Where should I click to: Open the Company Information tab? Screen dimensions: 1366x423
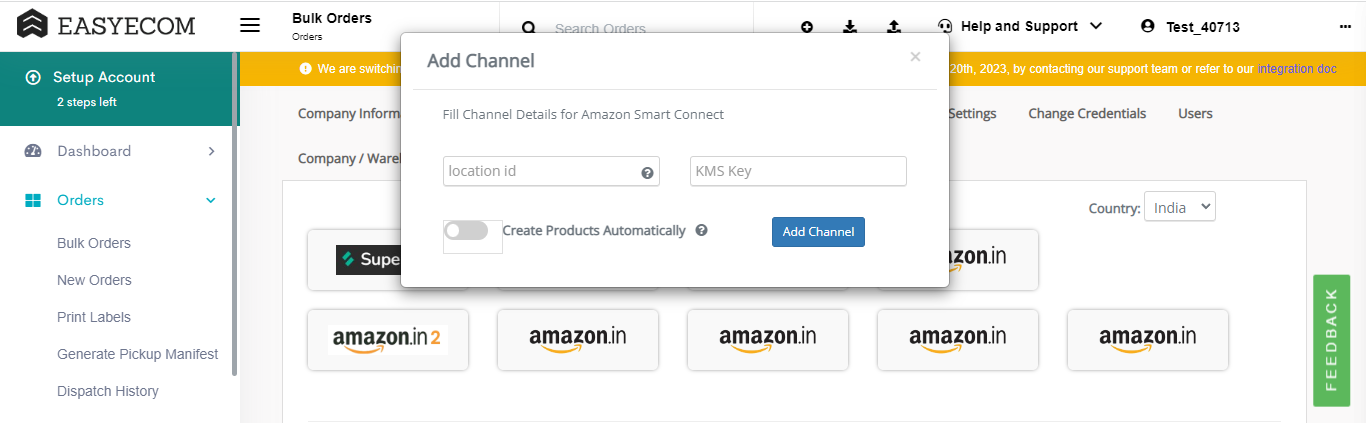349,113
